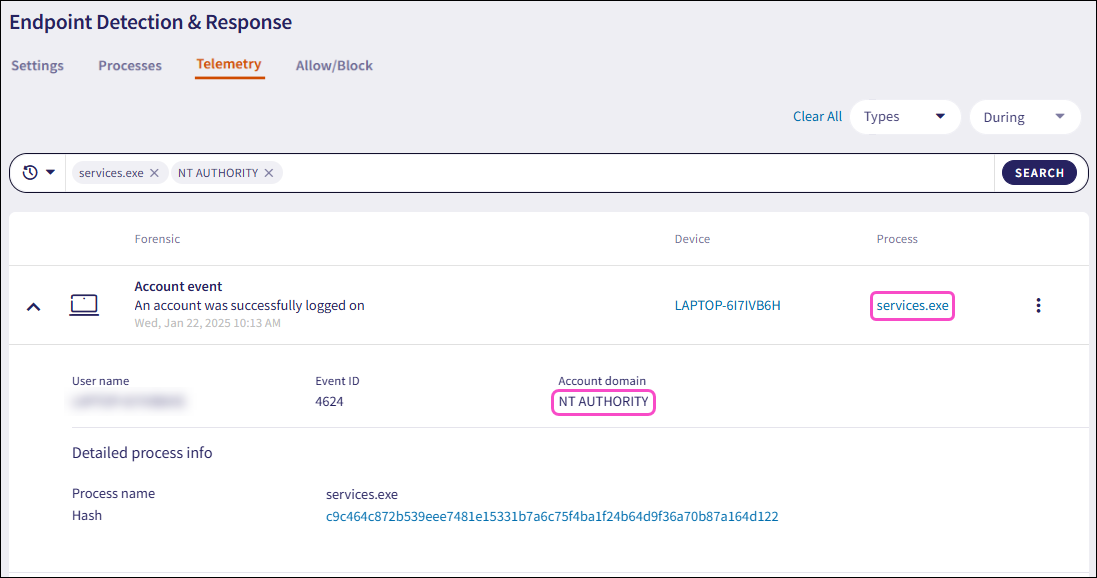The image size is (1097, 578).
Task: Switch to the Processes tab
Action: (130, 66)
